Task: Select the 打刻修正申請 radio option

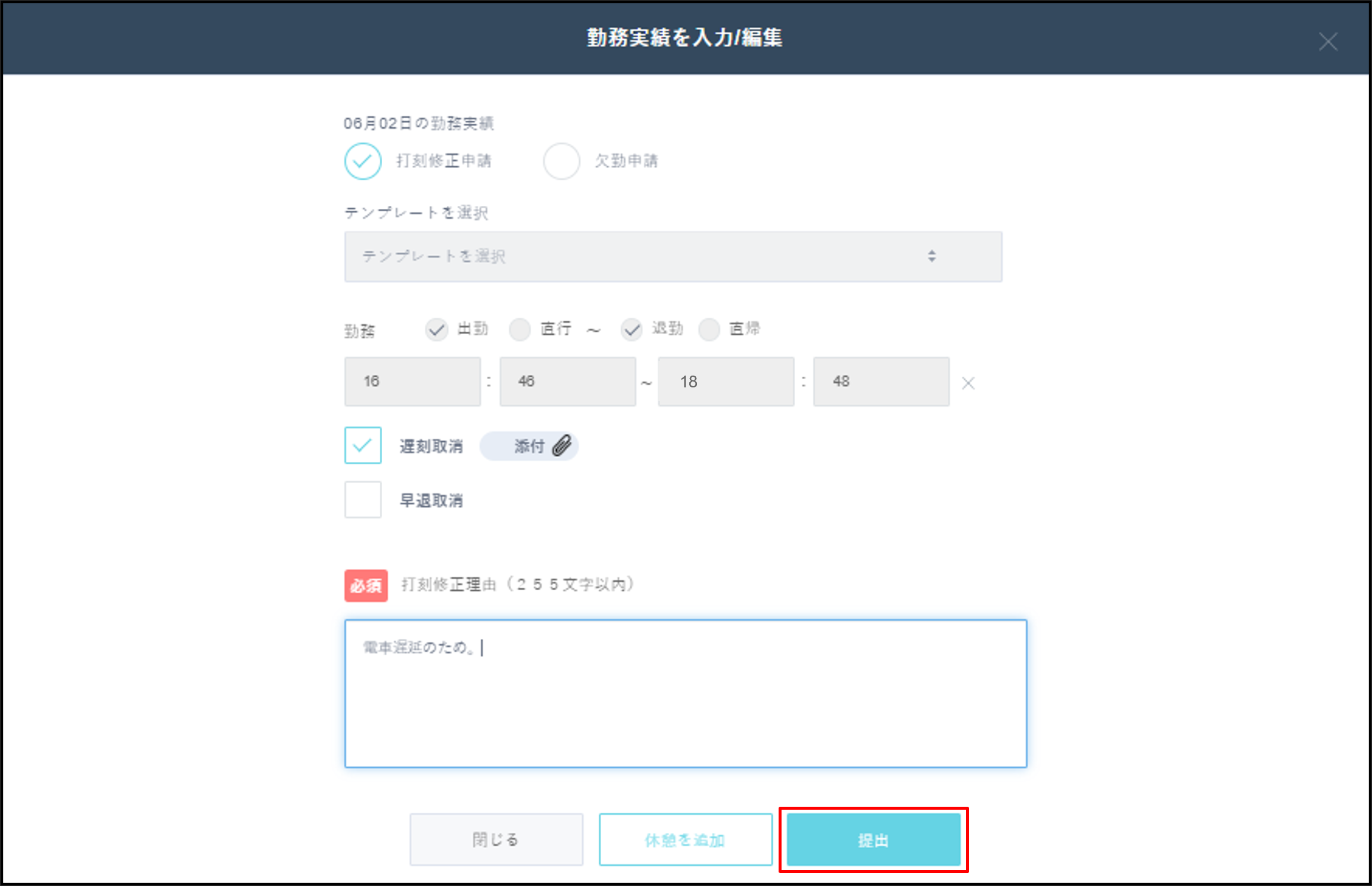Action: click(362, 160)
